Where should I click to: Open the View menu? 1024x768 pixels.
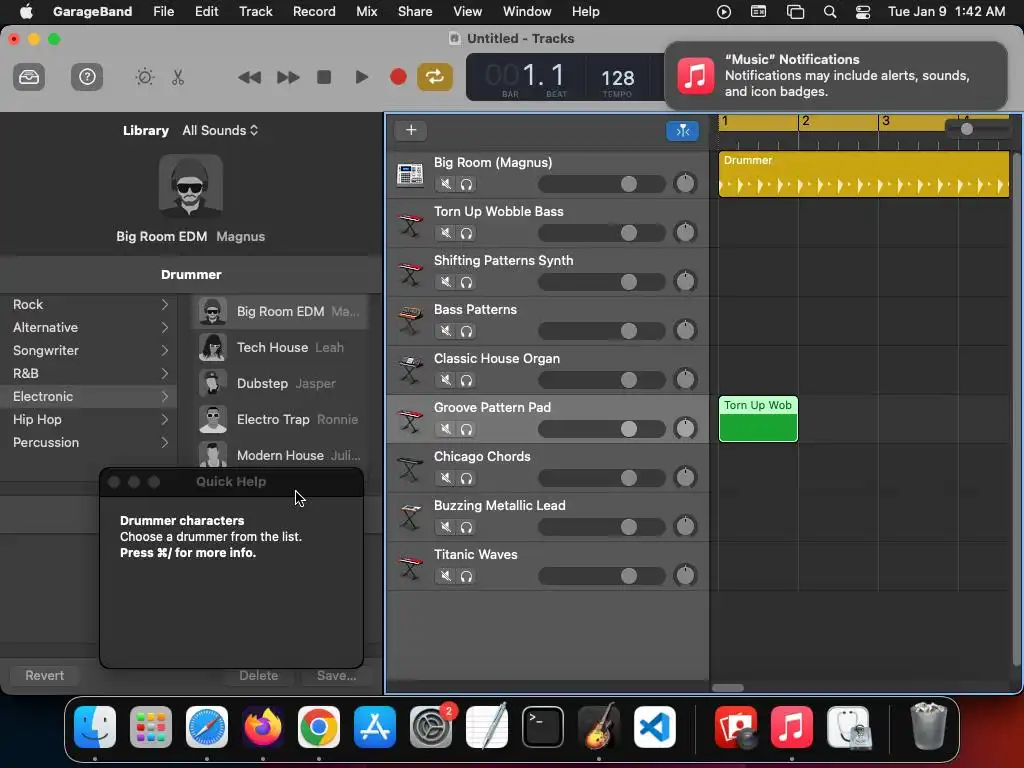(468, 11)
